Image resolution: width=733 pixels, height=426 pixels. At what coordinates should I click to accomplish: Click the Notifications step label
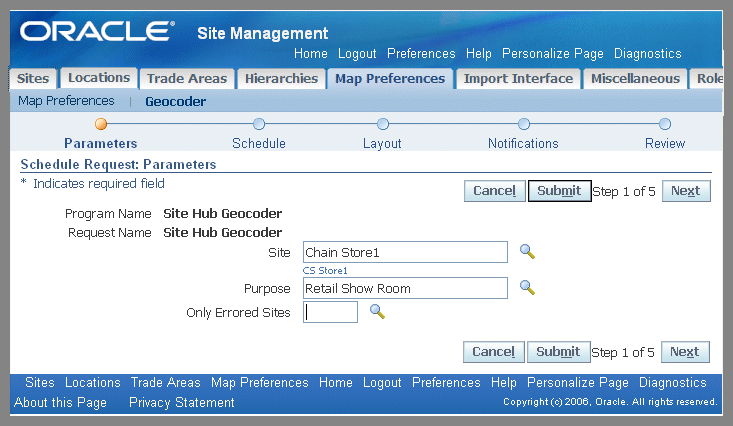(x=523, y=143)
